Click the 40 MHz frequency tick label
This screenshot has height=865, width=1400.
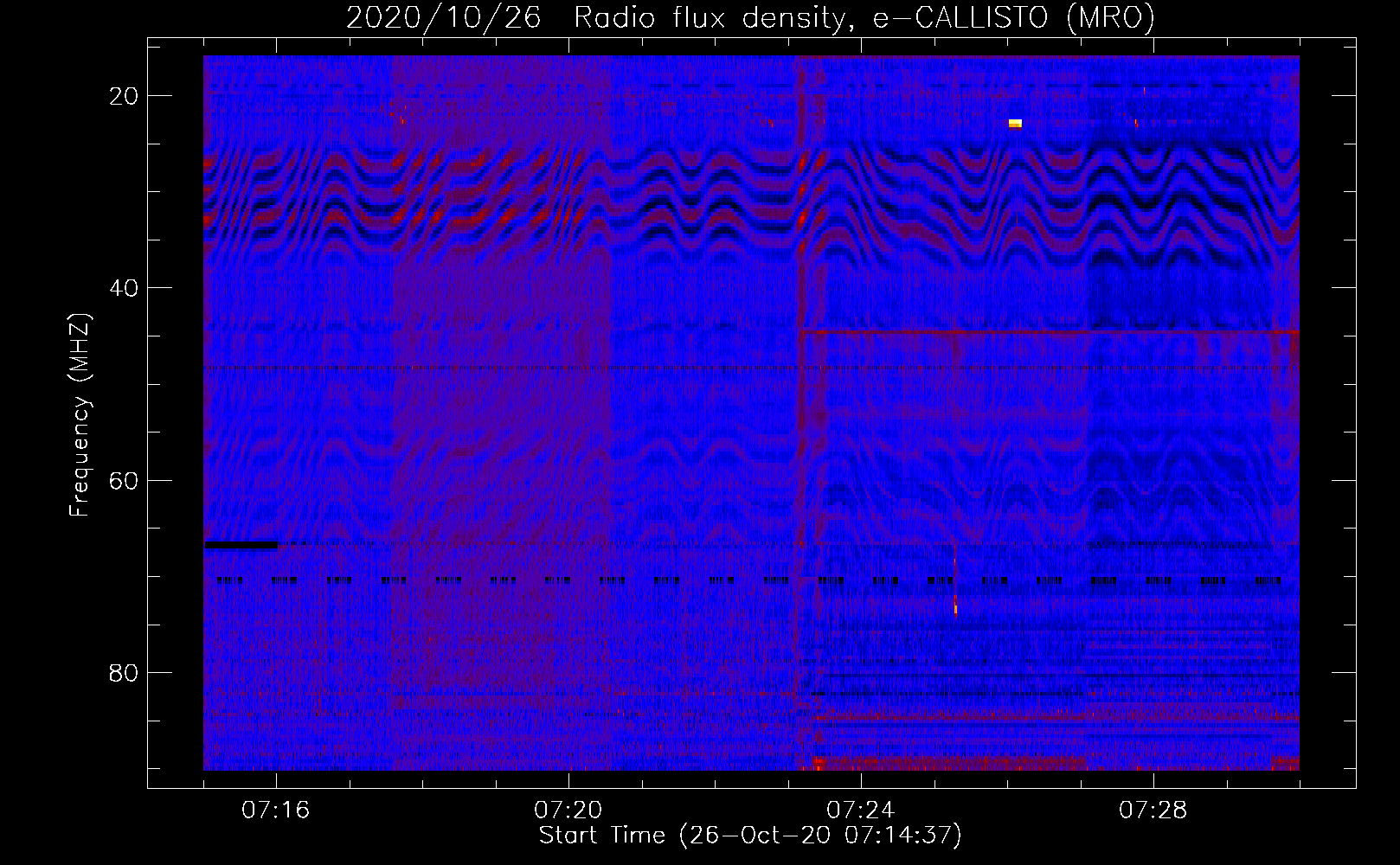click(x=124, y=288)
